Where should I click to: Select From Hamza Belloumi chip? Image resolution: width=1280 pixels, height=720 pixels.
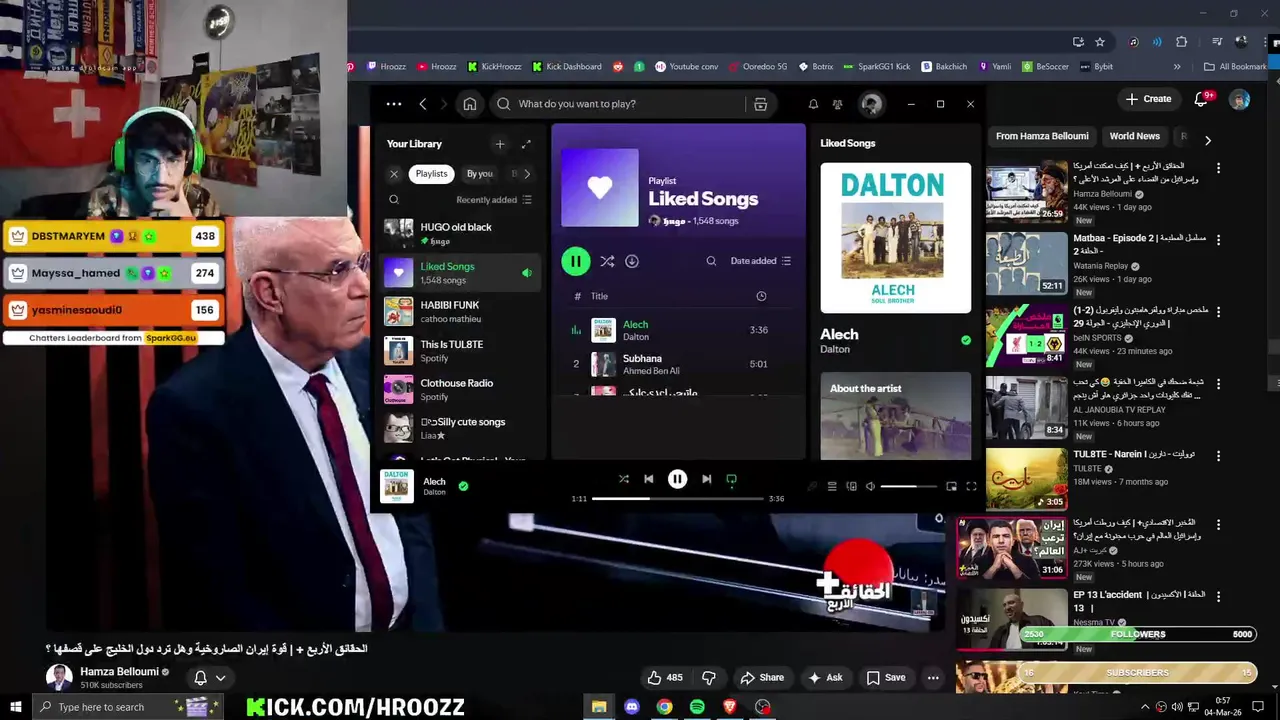1042,136
